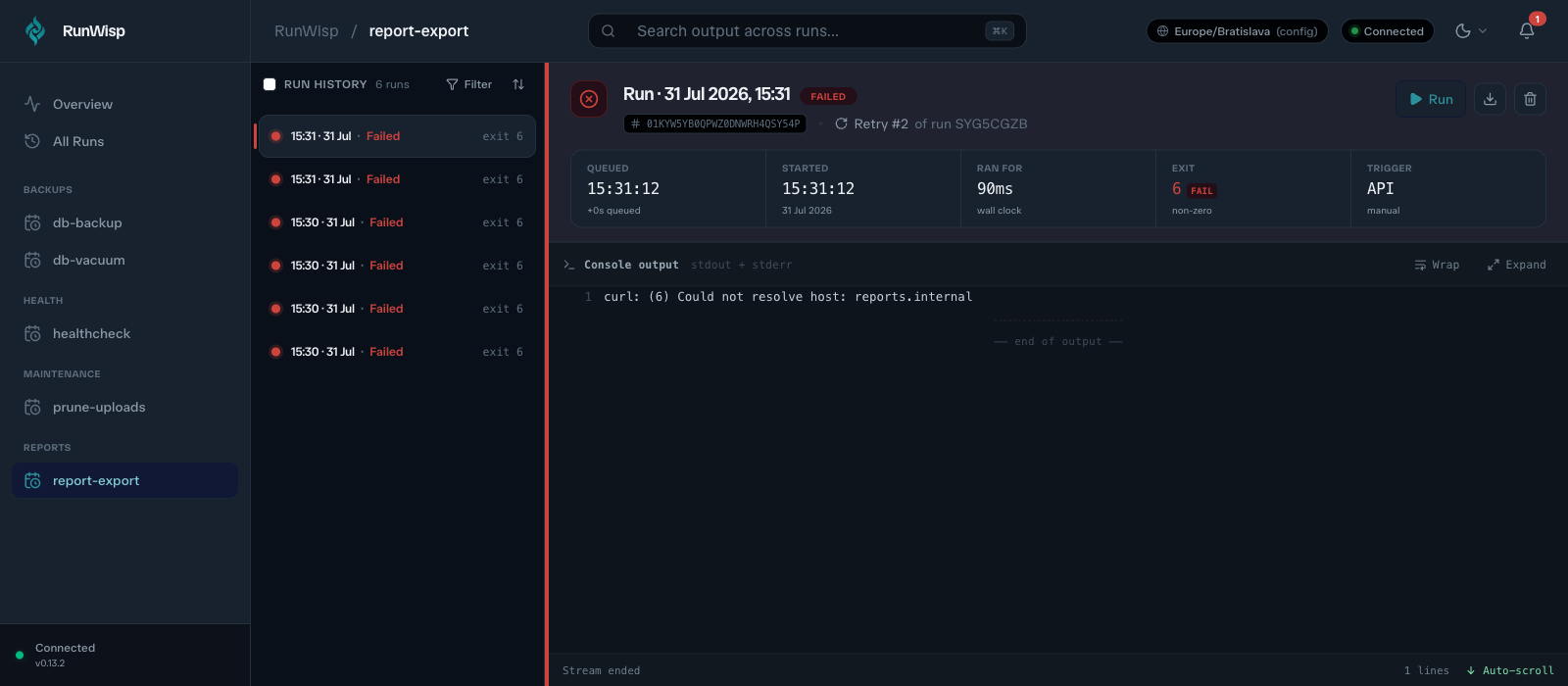
Task: Click the healthcheck calendar icon
Action: [x=32, y=333]
